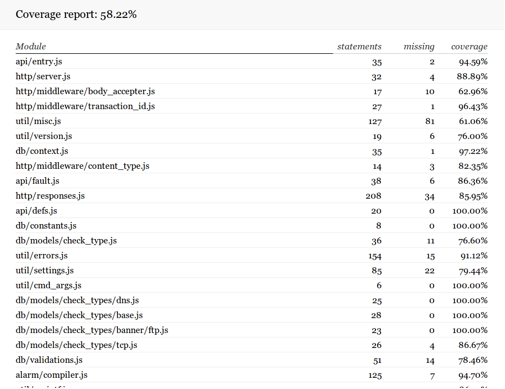Open db/models/check_type.js coverage
Viewport: 505px width, 389px height.
[66, 241]
